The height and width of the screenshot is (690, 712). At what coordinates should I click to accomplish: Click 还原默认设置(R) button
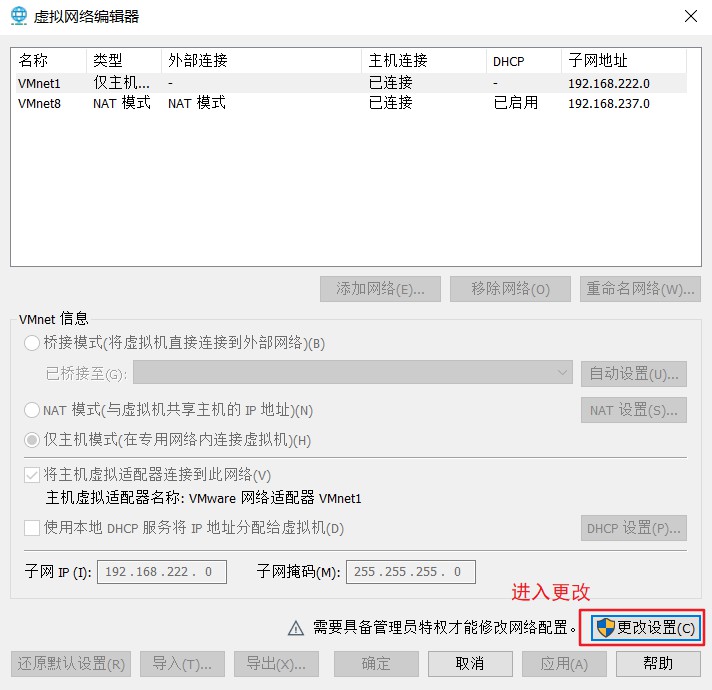71,664
